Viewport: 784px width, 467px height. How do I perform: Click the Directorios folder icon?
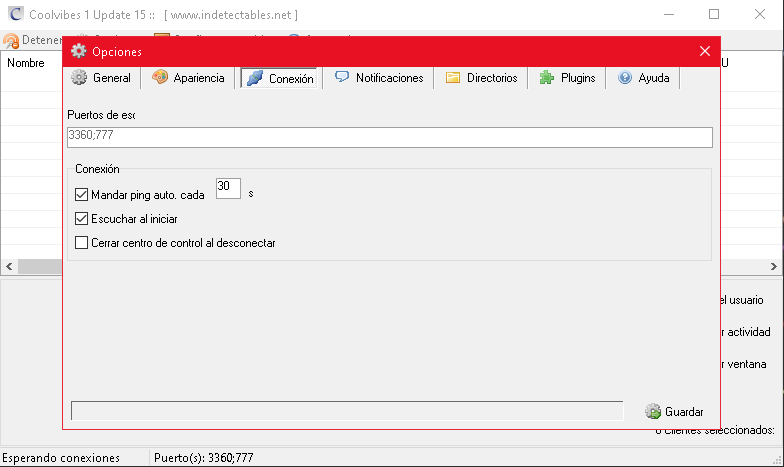click(x=453, y=78)
